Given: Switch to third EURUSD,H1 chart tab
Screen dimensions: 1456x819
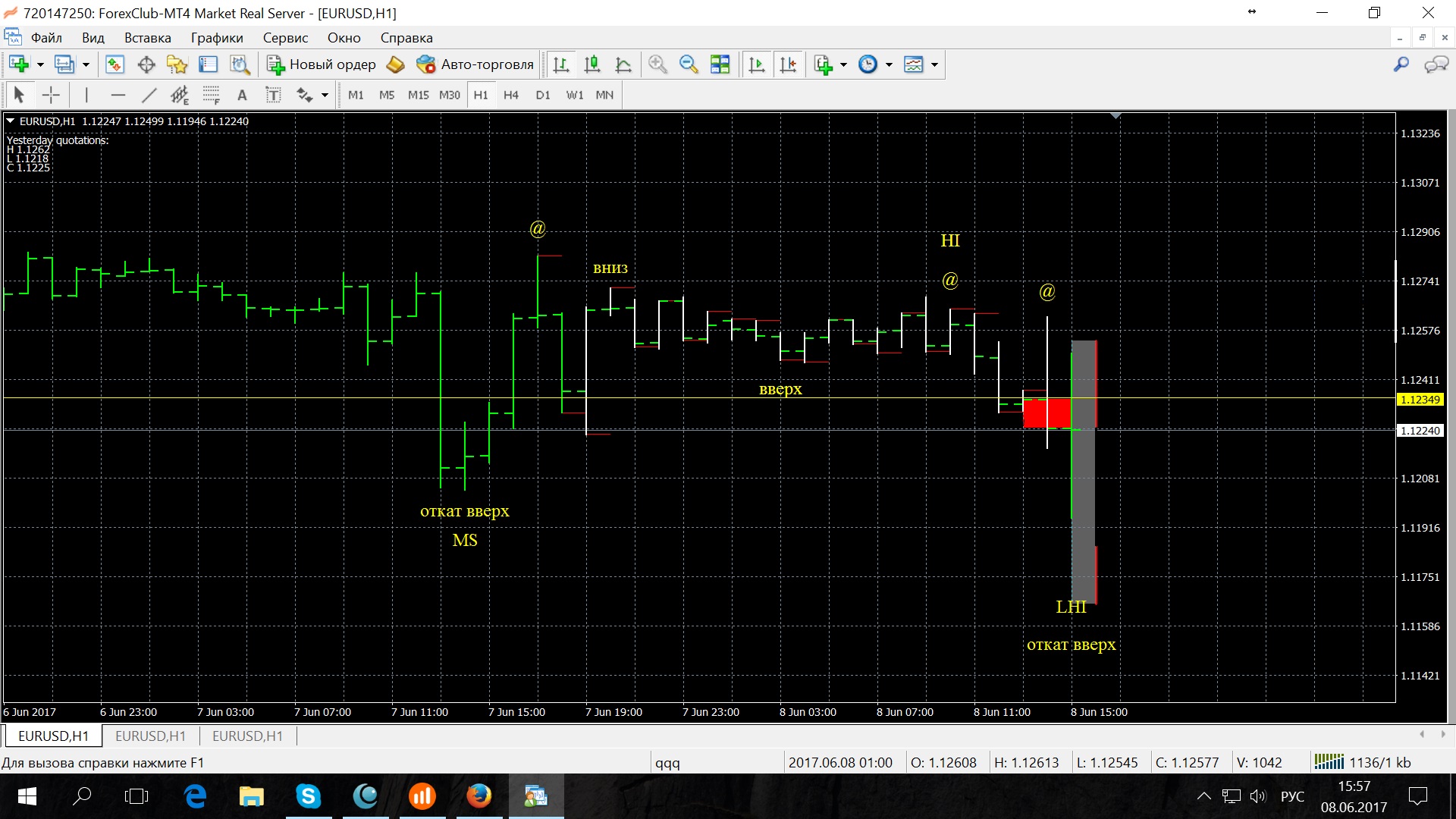Looking at the screenshot, I should click(247, 736).
